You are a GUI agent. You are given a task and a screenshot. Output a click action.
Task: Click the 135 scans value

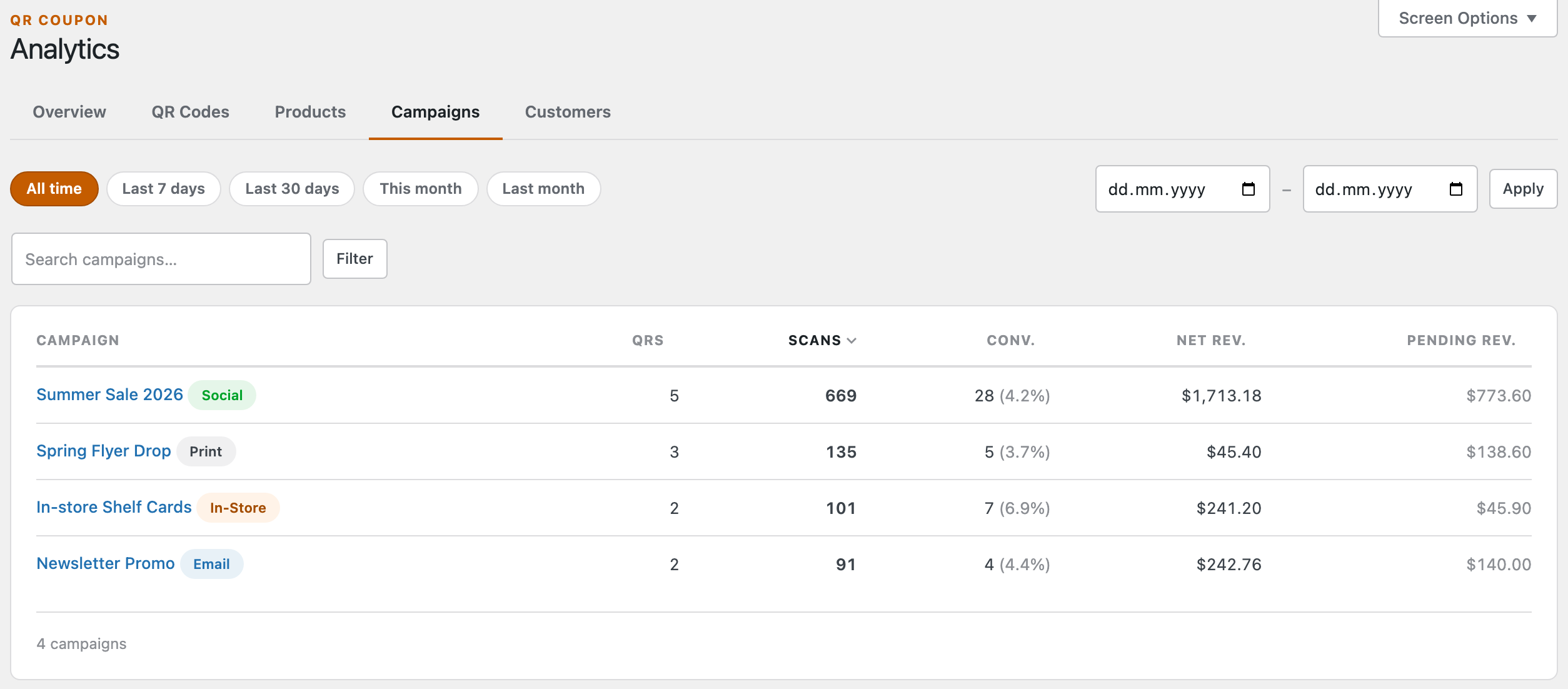click(841, 451)
